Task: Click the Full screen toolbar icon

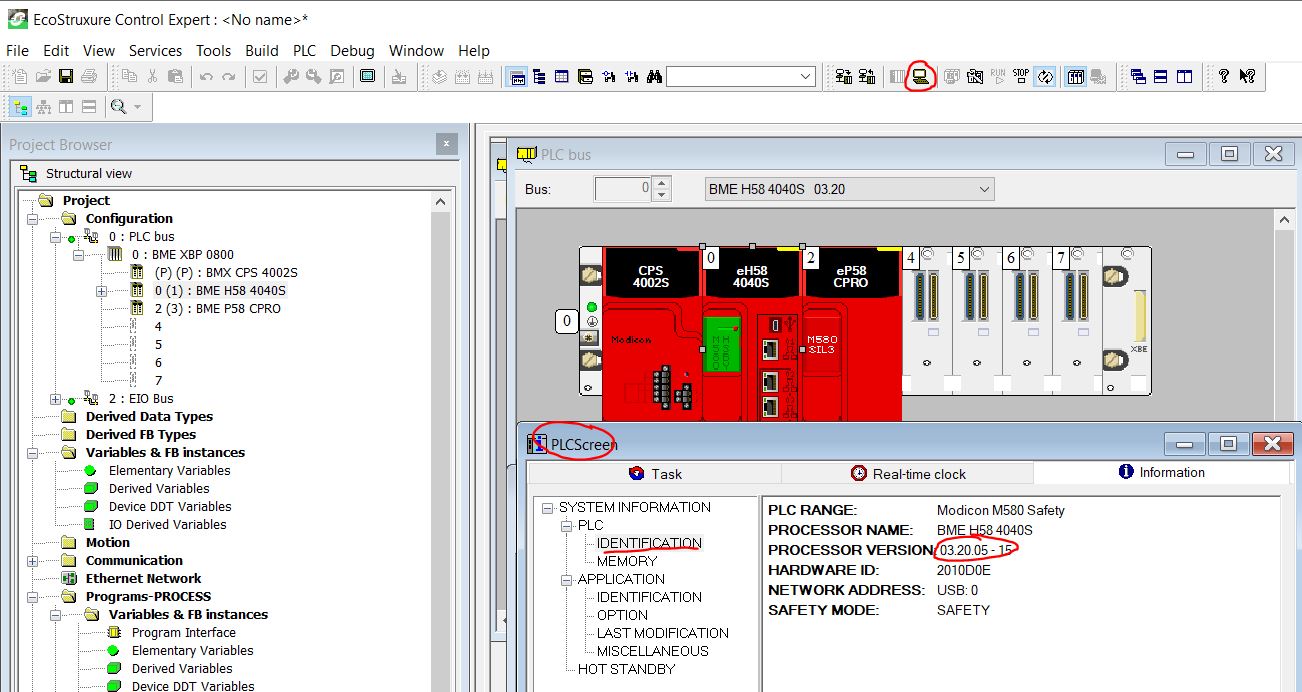Action: click(368, 76)
